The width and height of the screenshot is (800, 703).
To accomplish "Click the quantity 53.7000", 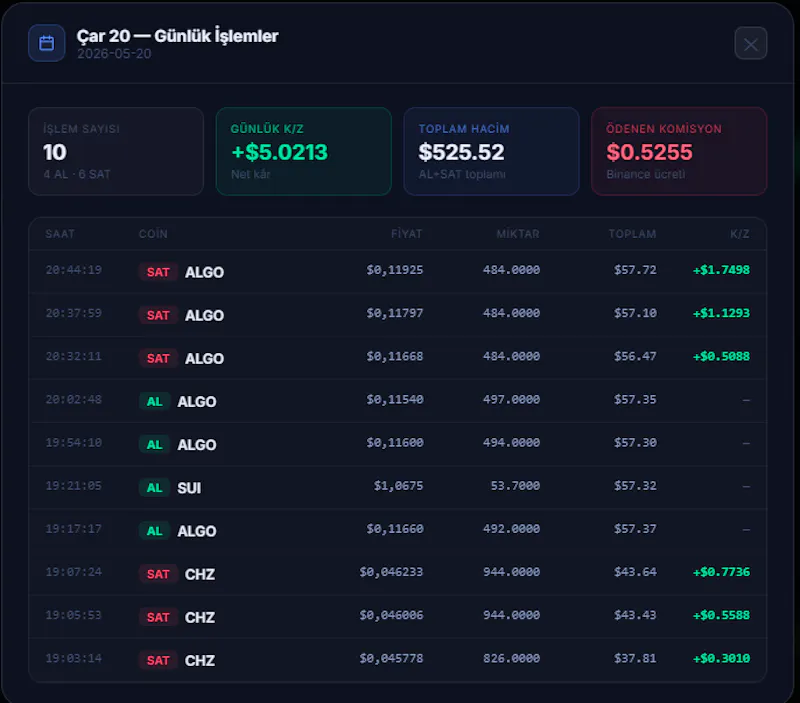I will pos(515,486).
